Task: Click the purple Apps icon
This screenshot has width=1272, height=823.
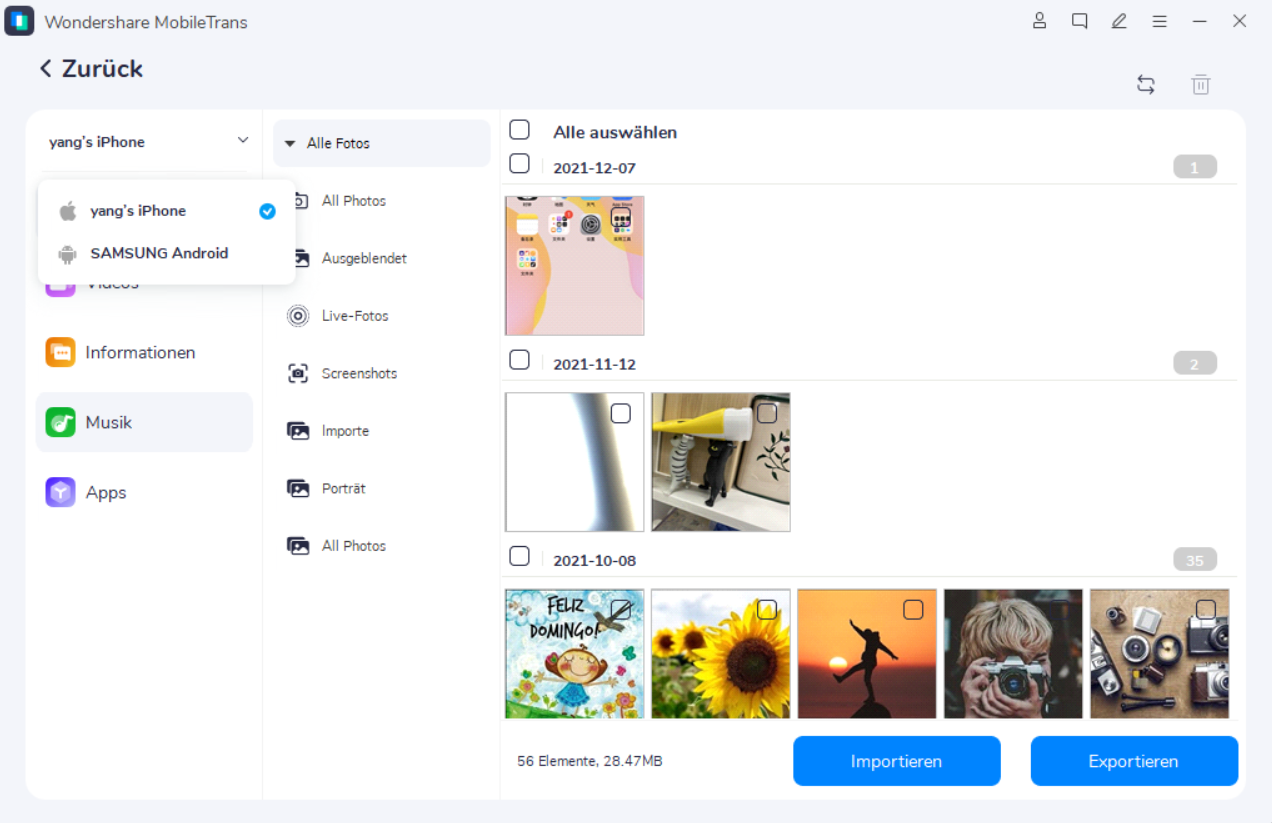Action: [x=60, y=492]
